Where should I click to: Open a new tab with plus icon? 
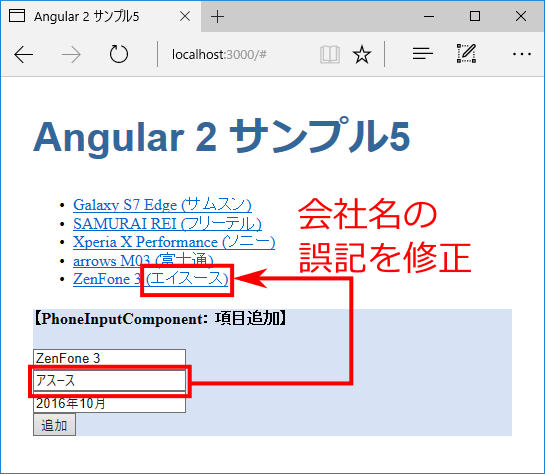217,16
